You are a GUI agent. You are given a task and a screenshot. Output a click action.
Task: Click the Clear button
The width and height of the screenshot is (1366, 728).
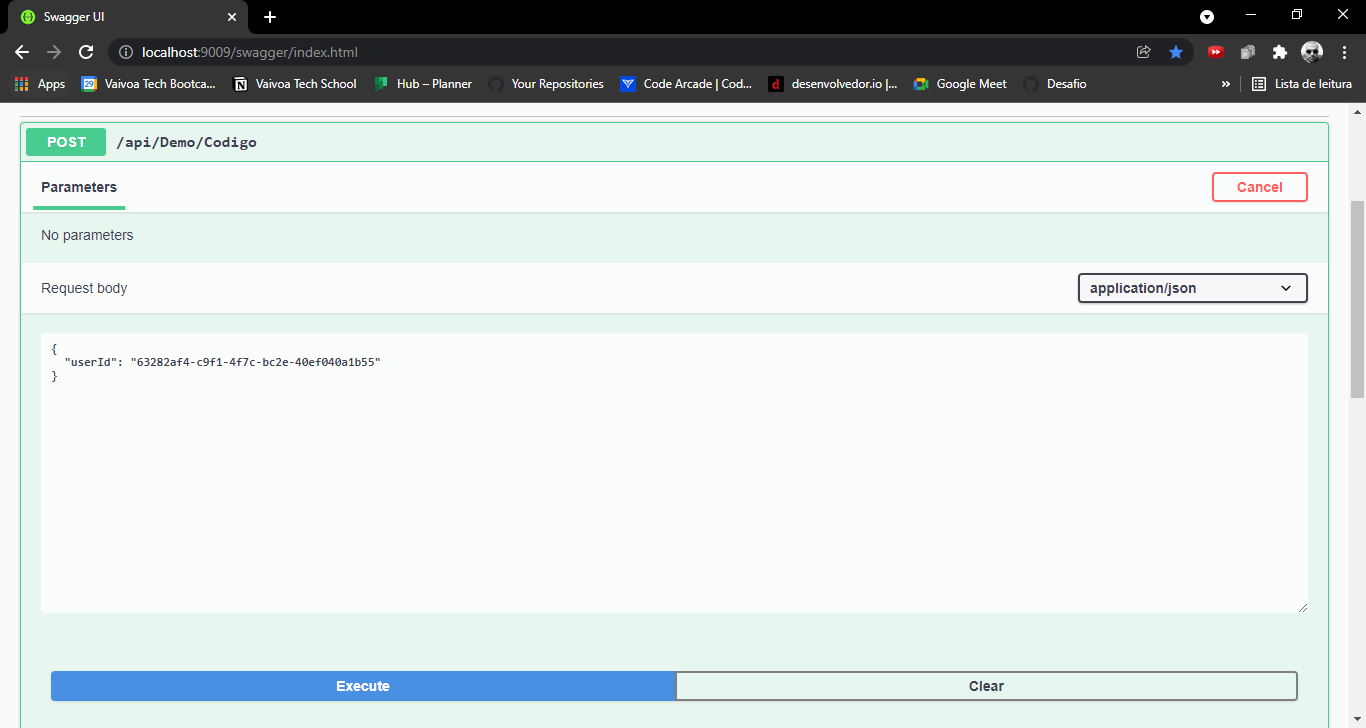tap(986, 686)
